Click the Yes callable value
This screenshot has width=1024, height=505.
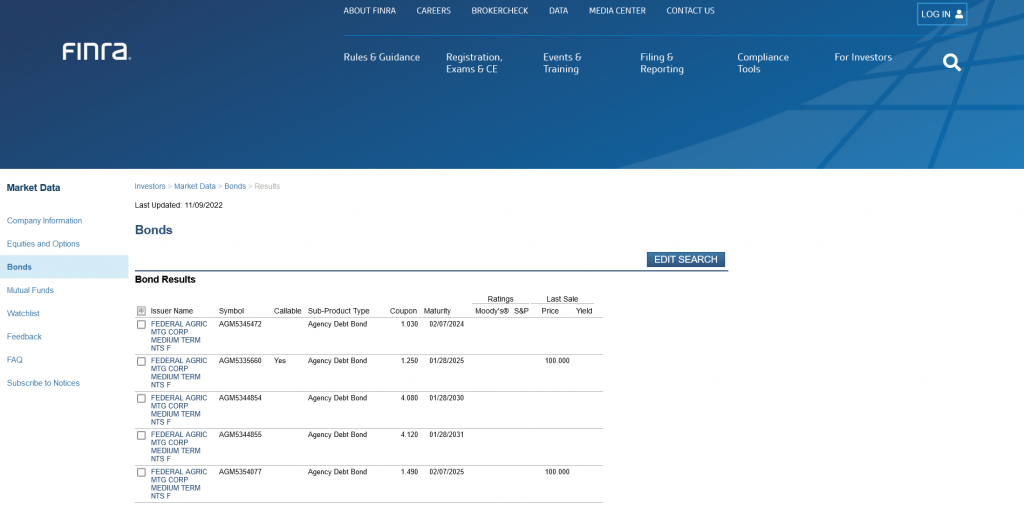pos(280,361)
